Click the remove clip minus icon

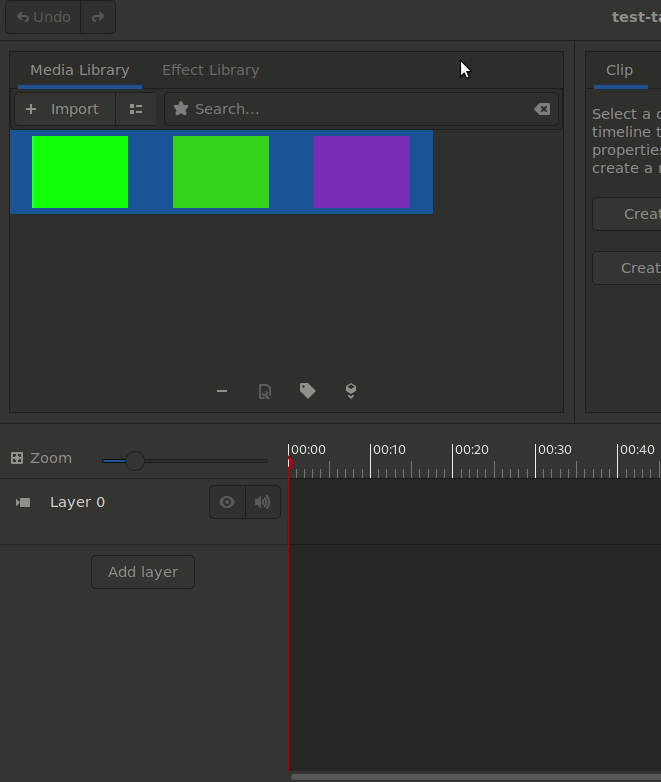222,391
